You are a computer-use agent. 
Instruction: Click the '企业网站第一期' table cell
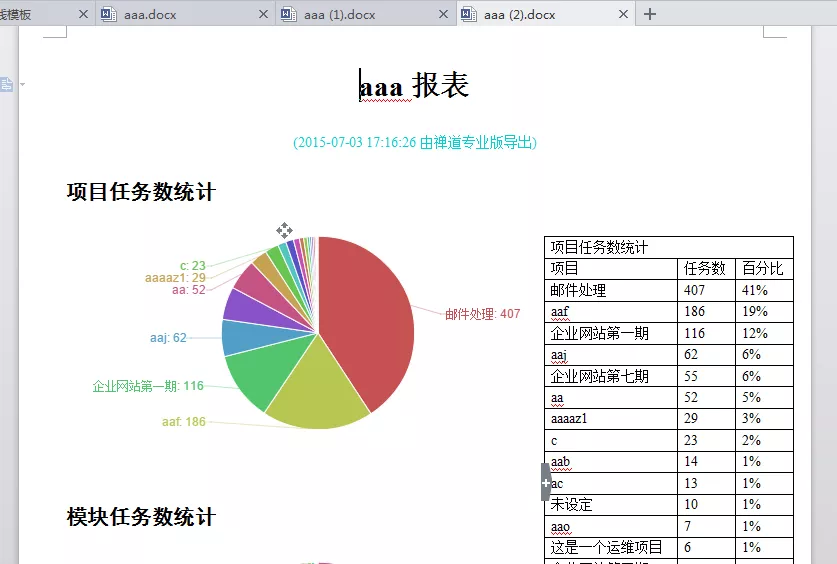coord(611,333)
